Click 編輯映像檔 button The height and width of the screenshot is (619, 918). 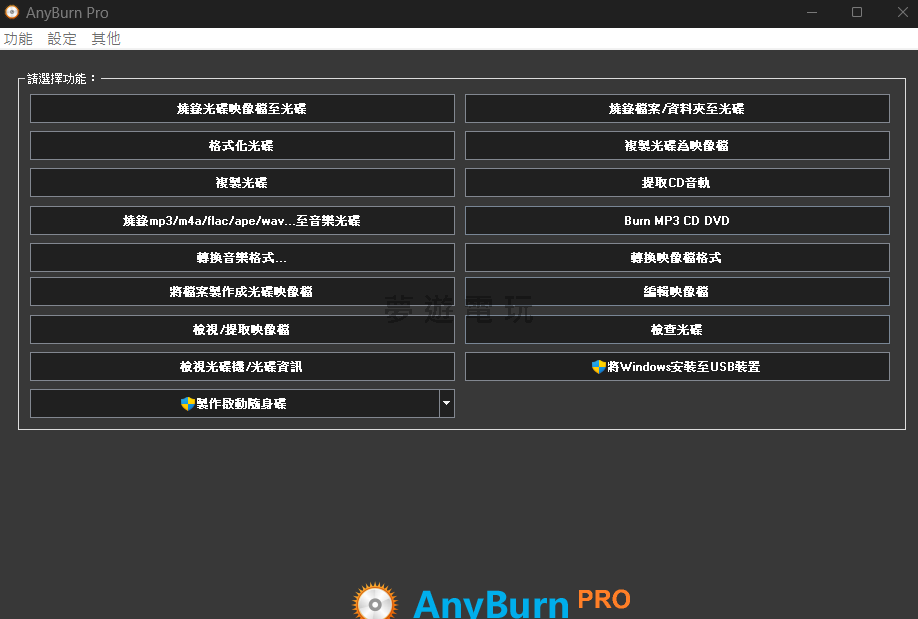tap(677, 292)
